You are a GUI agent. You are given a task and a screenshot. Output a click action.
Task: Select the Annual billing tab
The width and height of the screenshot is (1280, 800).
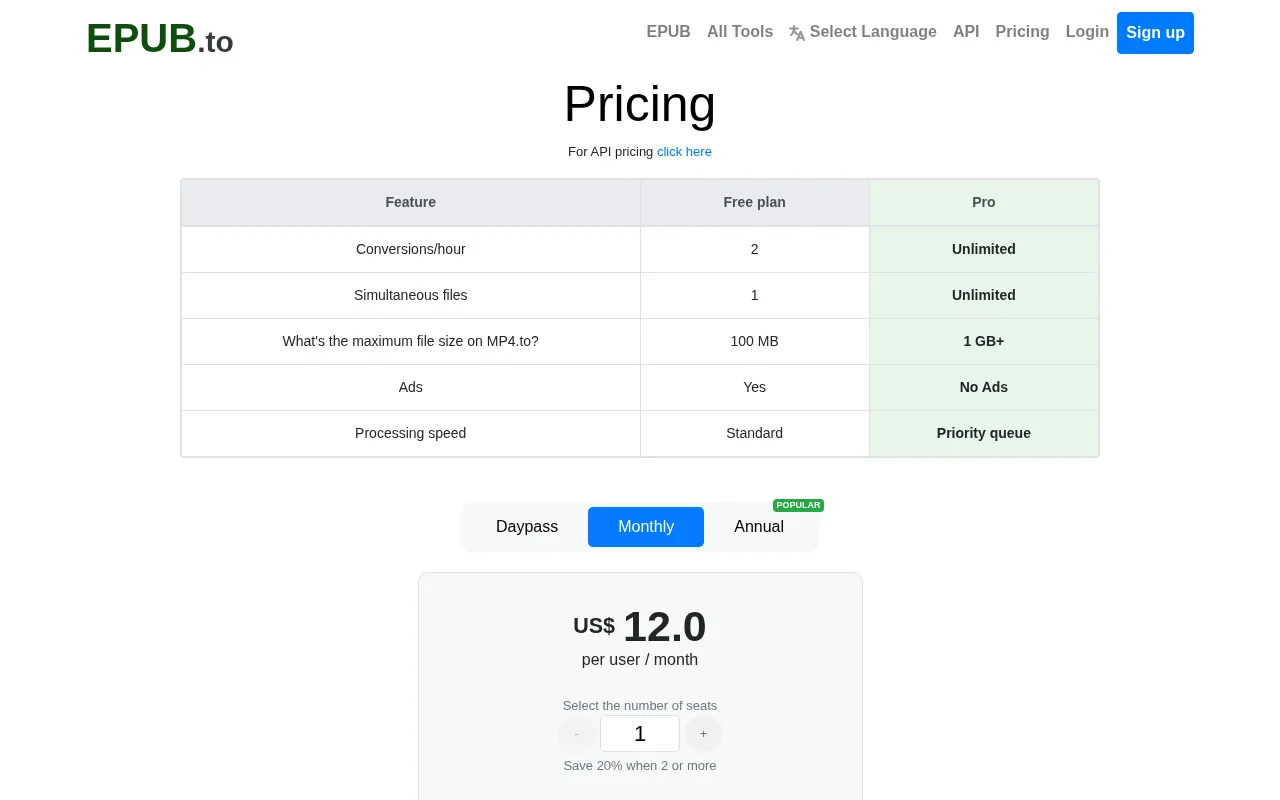[759, 527]
